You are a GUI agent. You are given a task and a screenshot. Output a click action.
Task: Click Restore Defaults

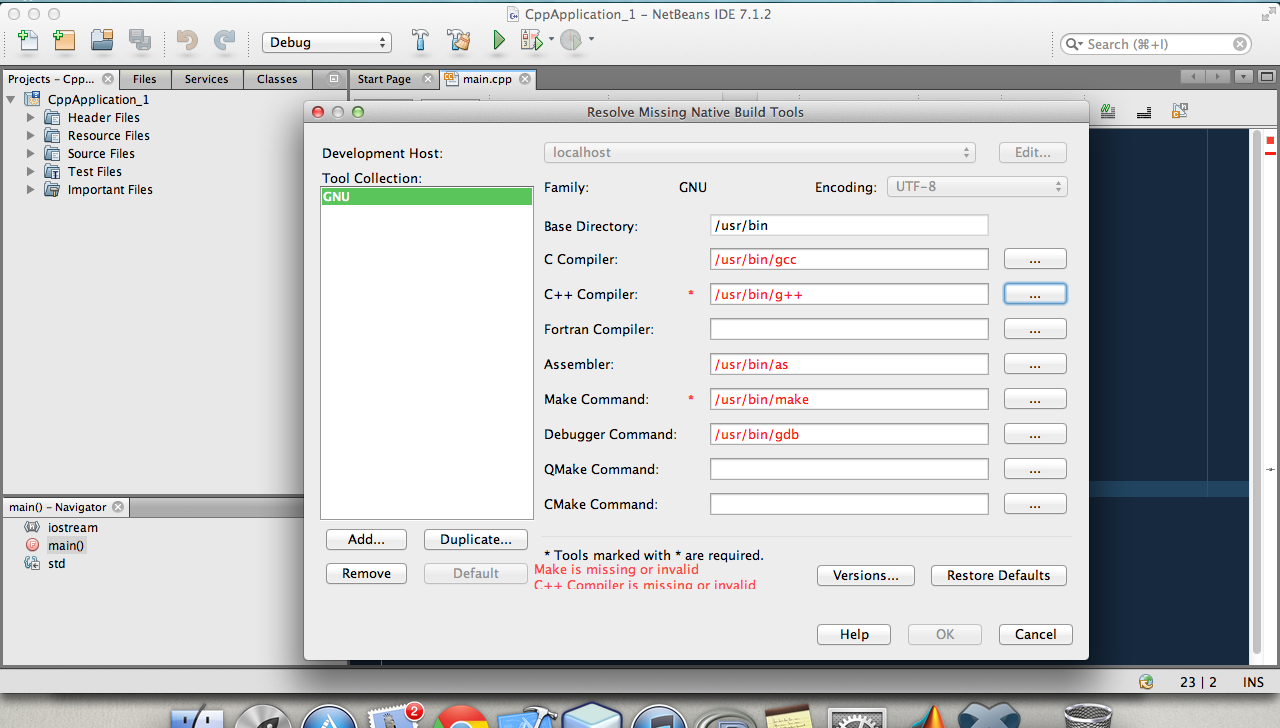[999, 575]
